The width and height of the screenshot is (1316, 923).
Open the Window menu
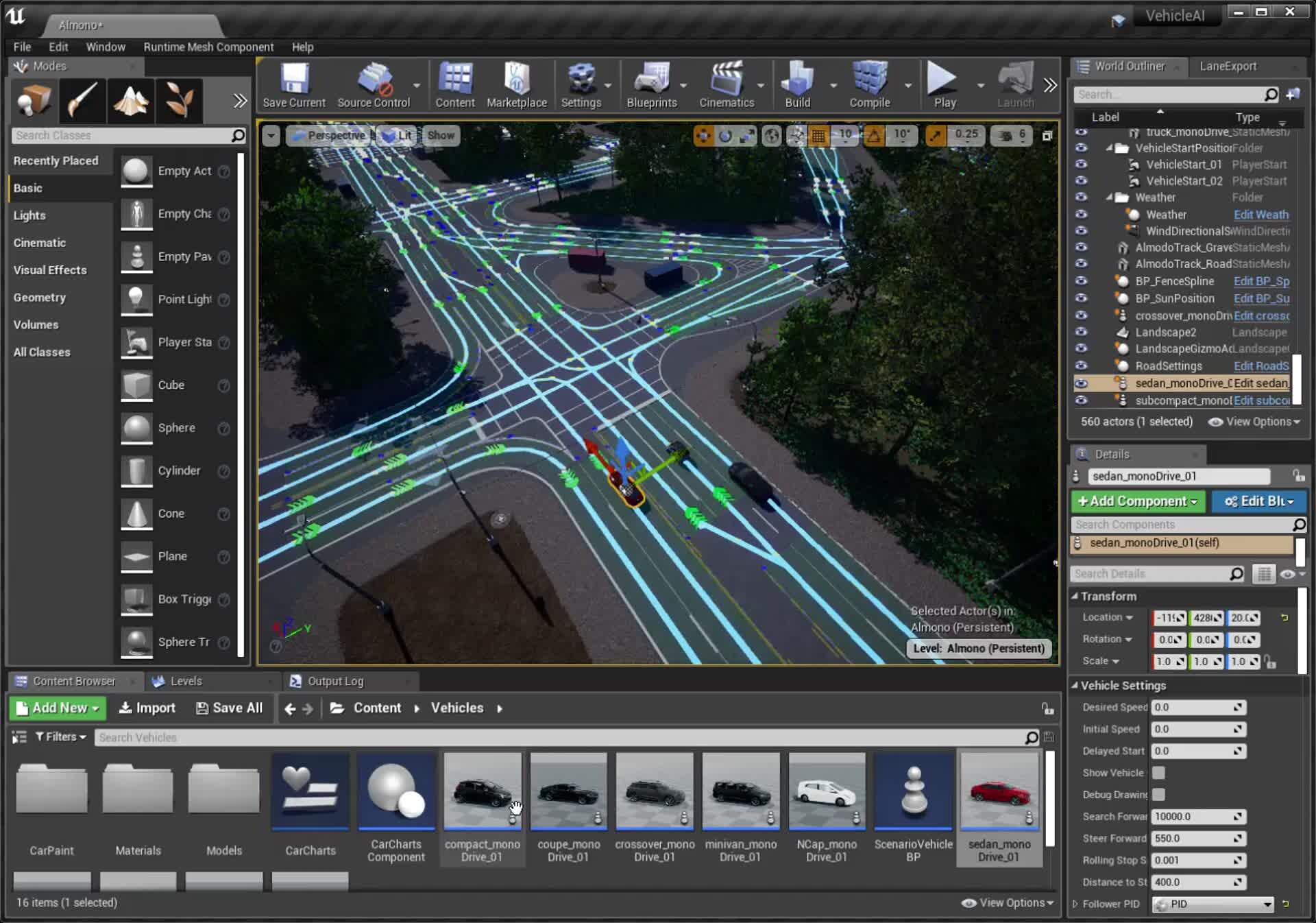(x=106, y=47)
